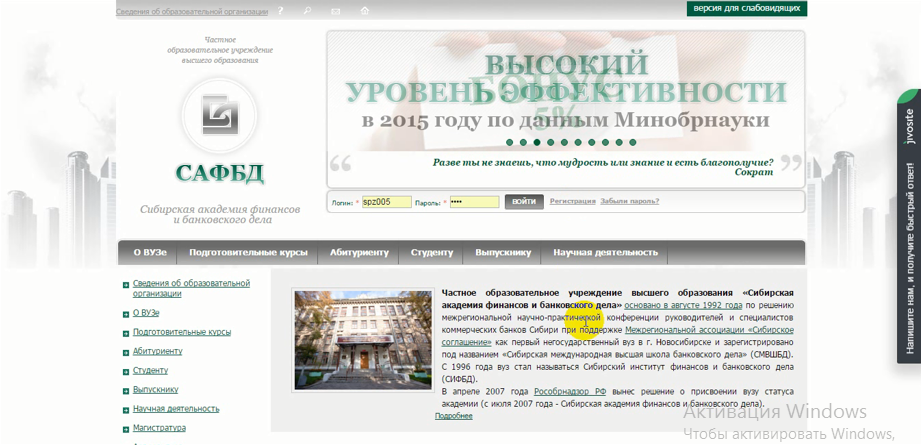This screenshot has height=445, width=921.
Task: Open search via the magnifier icon
Action: click(x=307, y=11)
